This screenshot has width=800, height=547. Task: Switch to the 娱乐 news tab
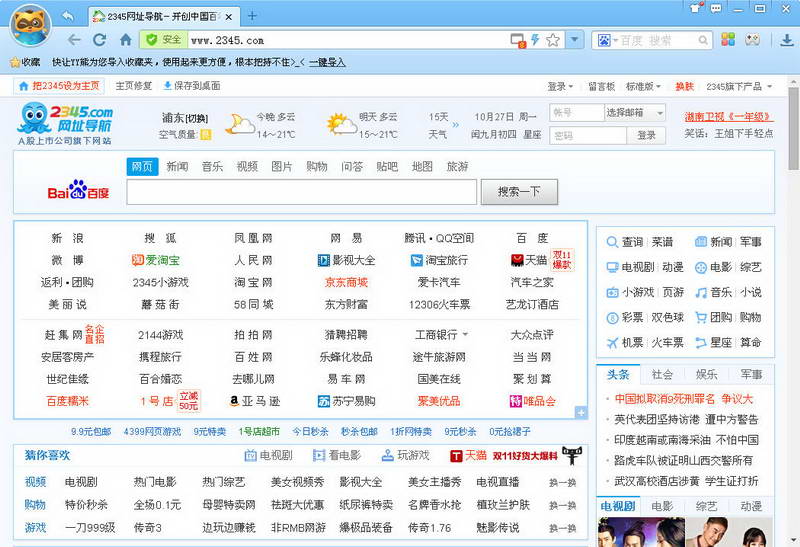point(706,375)
